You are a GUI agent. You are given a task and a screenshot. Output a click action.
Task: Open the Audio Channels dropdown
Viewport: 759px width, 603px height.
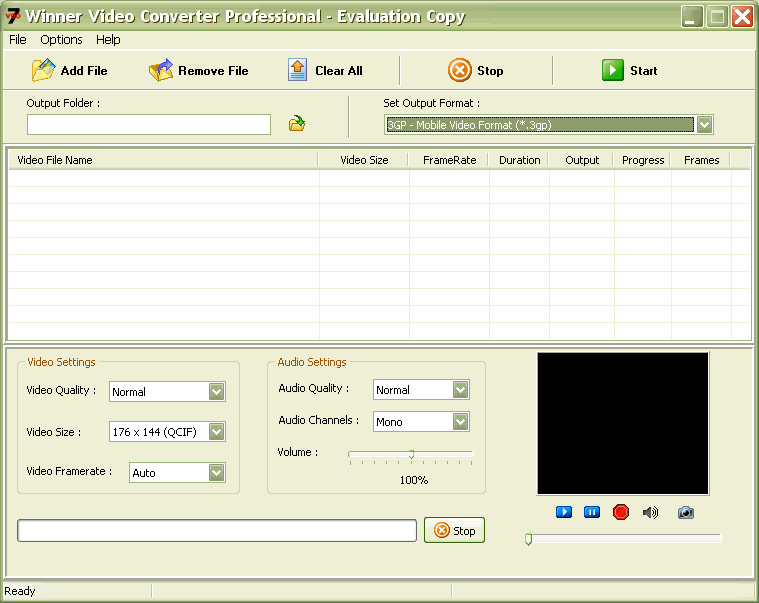tap(460, 422)
